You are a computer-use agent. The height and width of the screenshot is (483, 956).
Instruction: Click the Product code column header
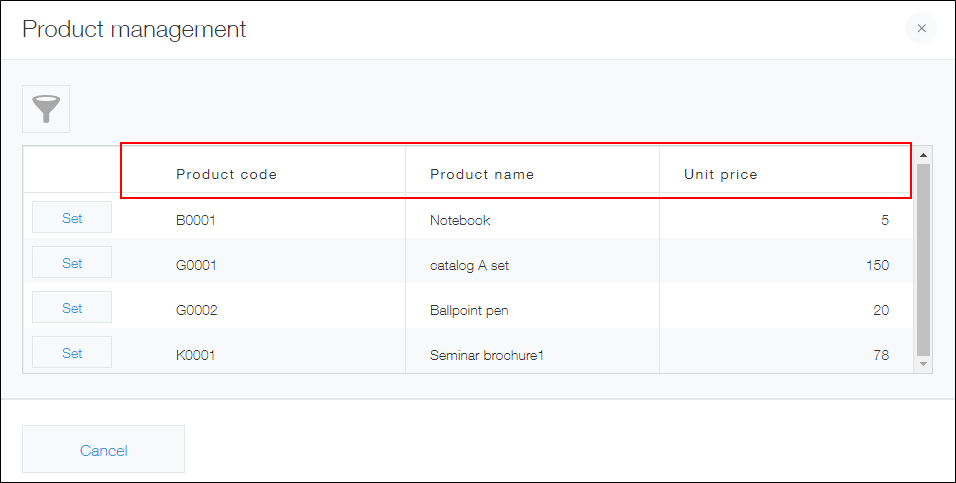226,174
